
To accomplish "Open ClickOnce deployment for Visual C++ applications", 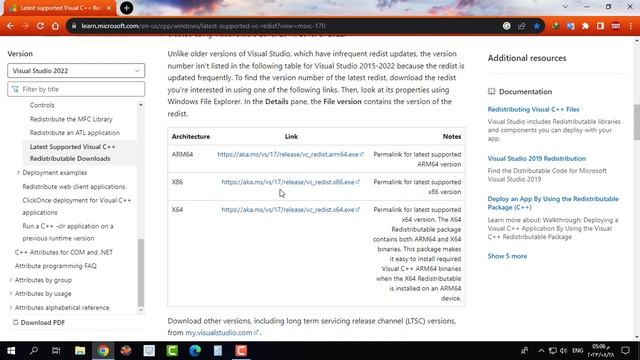I will coord(77,206).
